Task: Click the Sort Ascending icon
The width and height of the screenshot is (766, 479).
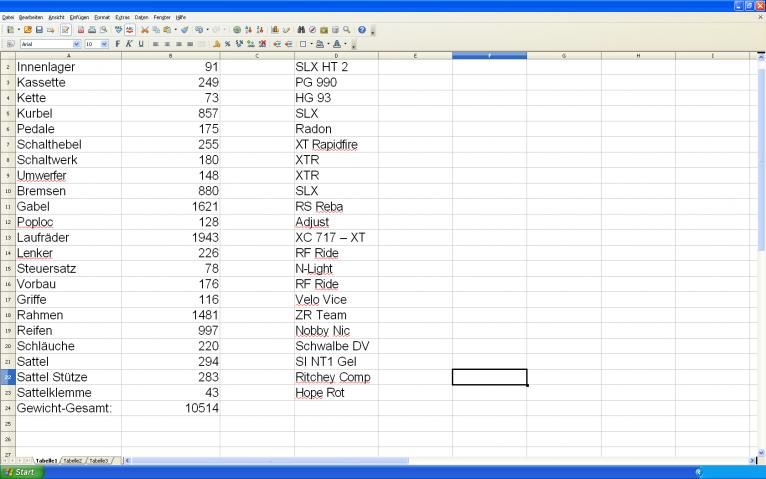Action: pos(249,30)
